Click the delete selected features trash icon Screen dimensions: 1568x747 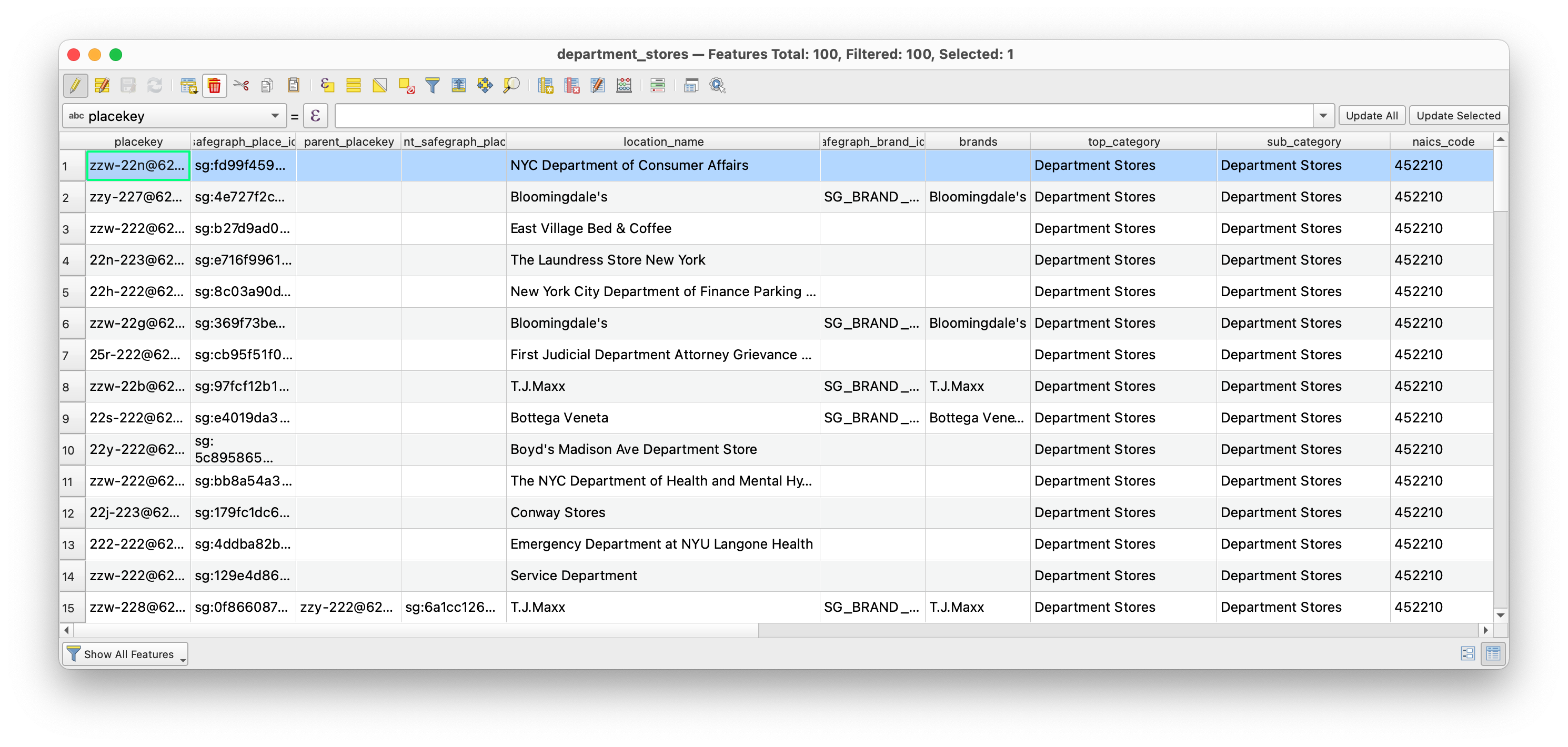pyautogui.click(x=214, y=85)
